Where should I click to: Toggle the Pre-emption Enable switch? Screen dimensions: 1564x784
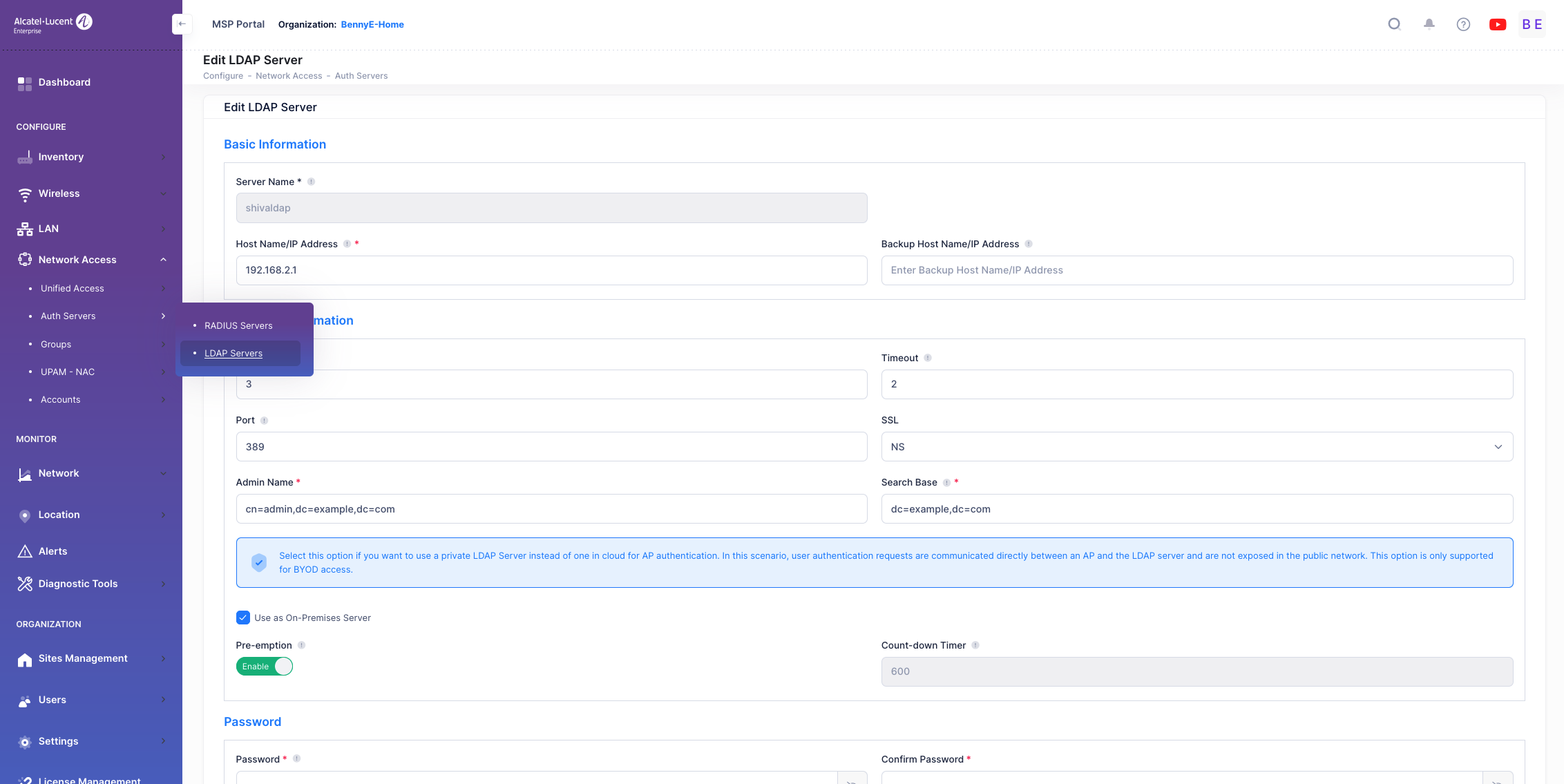pos(265,667)
